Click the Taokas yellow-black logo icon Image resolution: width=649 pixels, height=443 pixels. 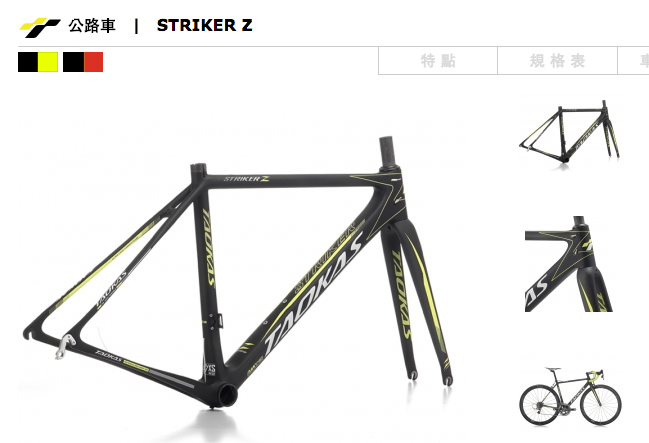[x=40, y=27]
